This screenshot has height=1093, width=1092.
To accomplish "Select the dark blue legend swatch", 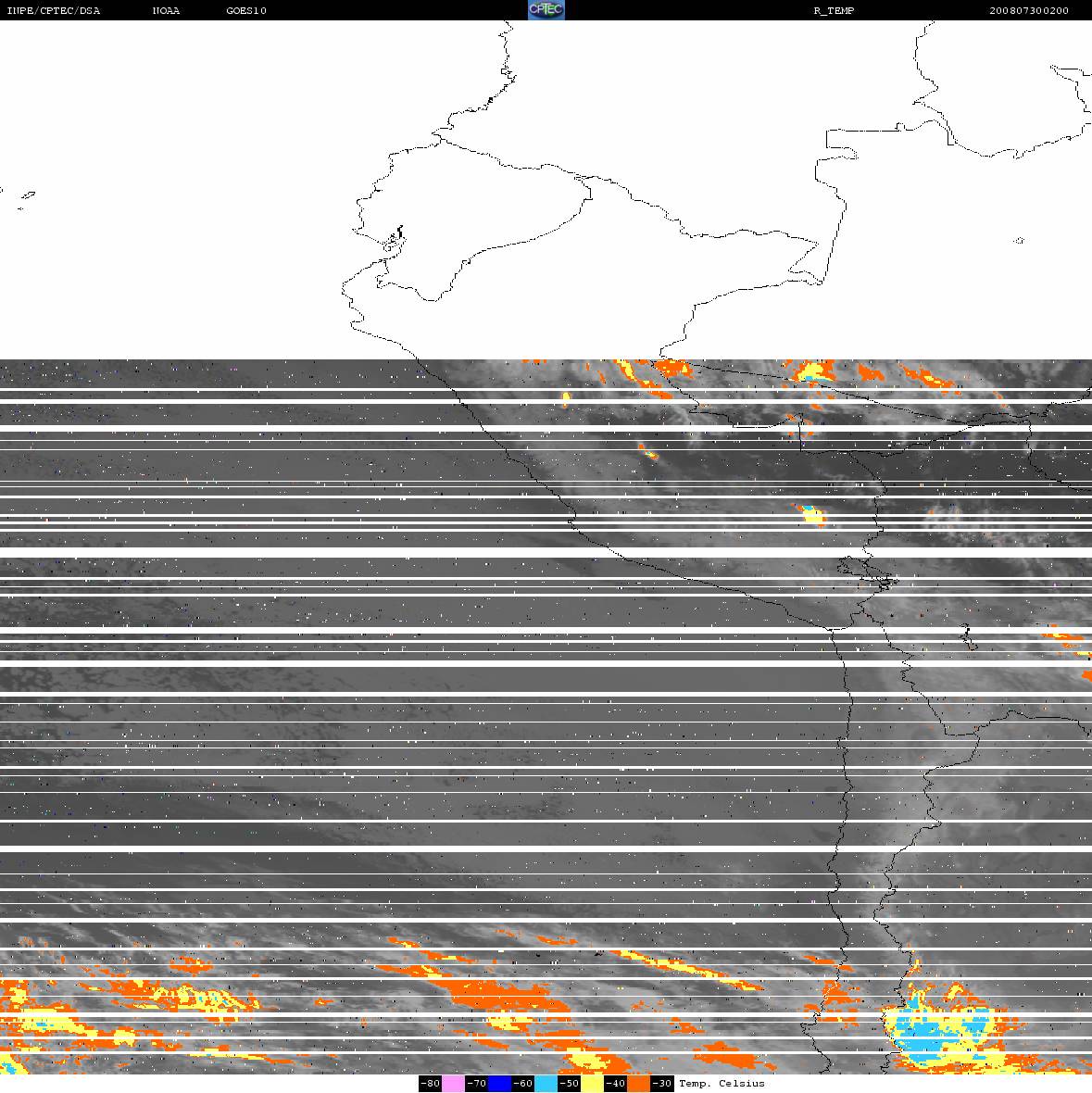I will [499, 1083].
